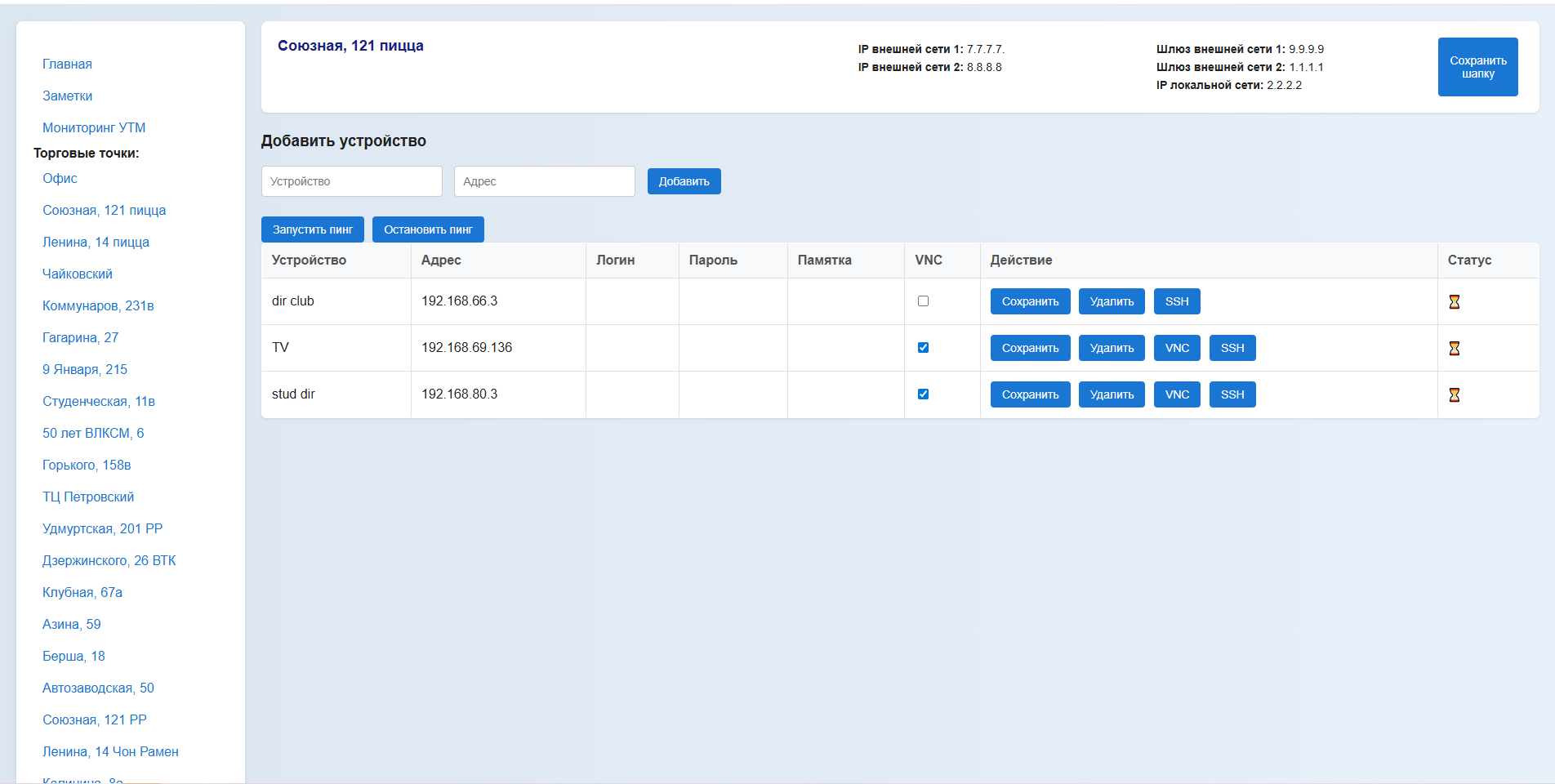Screen dimensions: 1555x784
Task: Click the hourglass status icon for stud dir
Action: coord(1454,394)
